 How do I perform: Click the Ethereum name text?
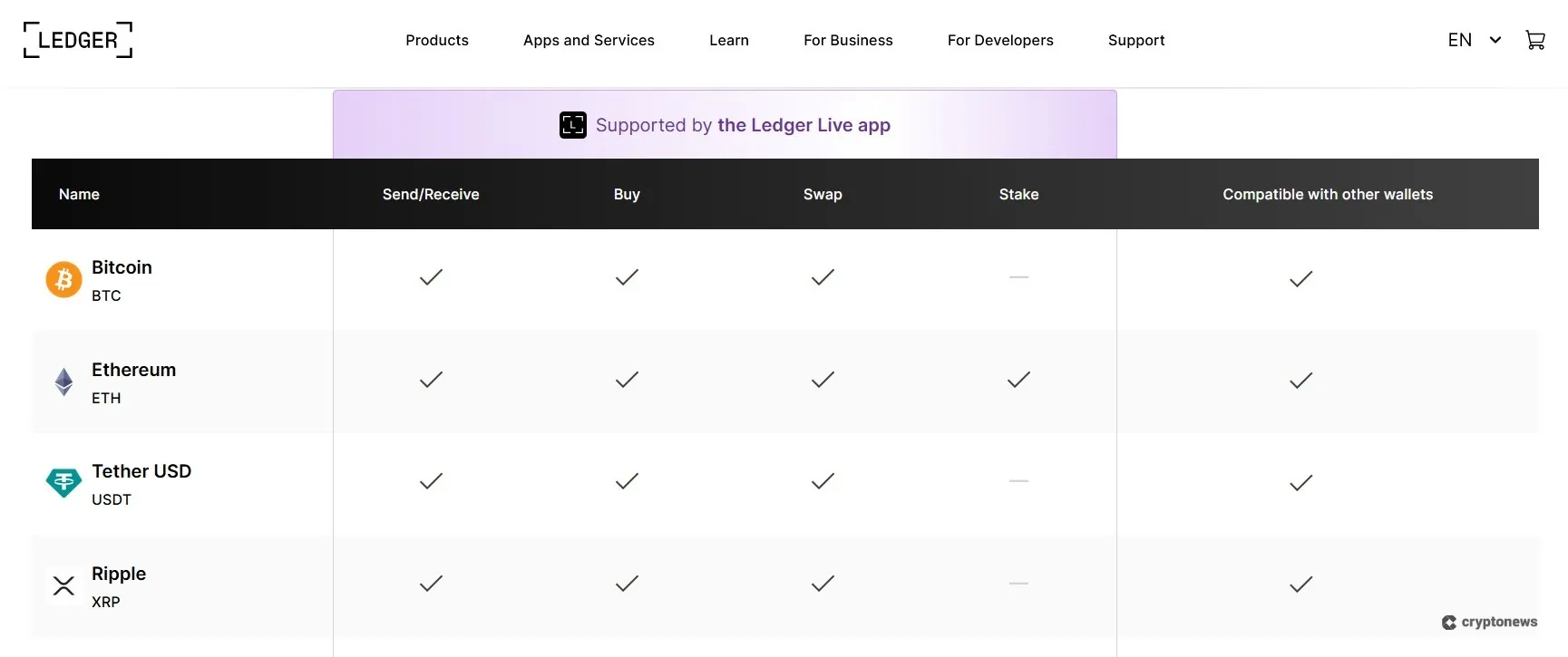pos(133,370)
